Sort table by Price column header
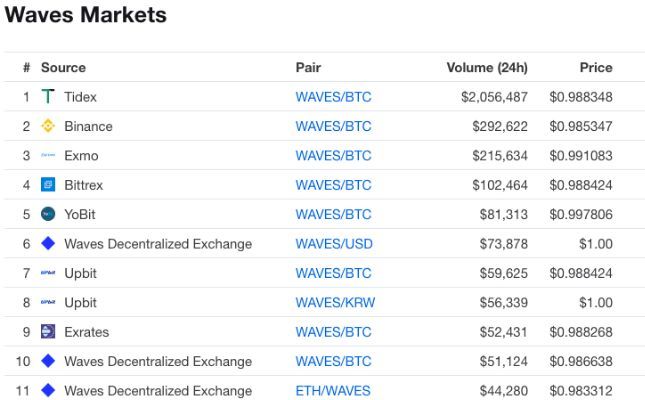 click(x=595, y=68)
